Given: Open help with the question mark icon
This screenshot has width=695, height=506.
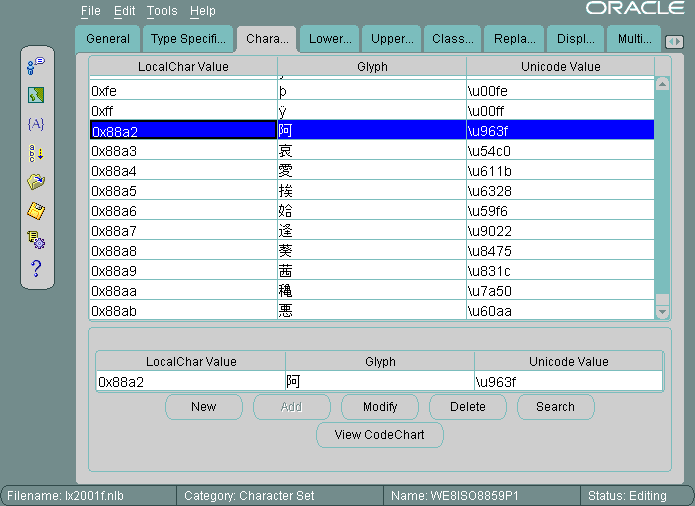Looking at the screenshot, I should (x=36, y=268).
